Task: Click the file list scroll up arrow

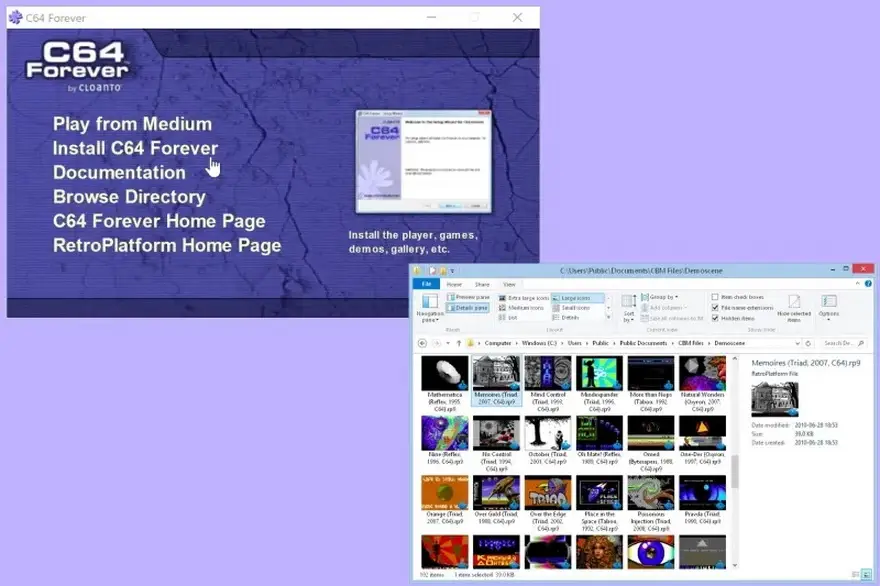Action: pyautogui.click(x=735, y=358)
